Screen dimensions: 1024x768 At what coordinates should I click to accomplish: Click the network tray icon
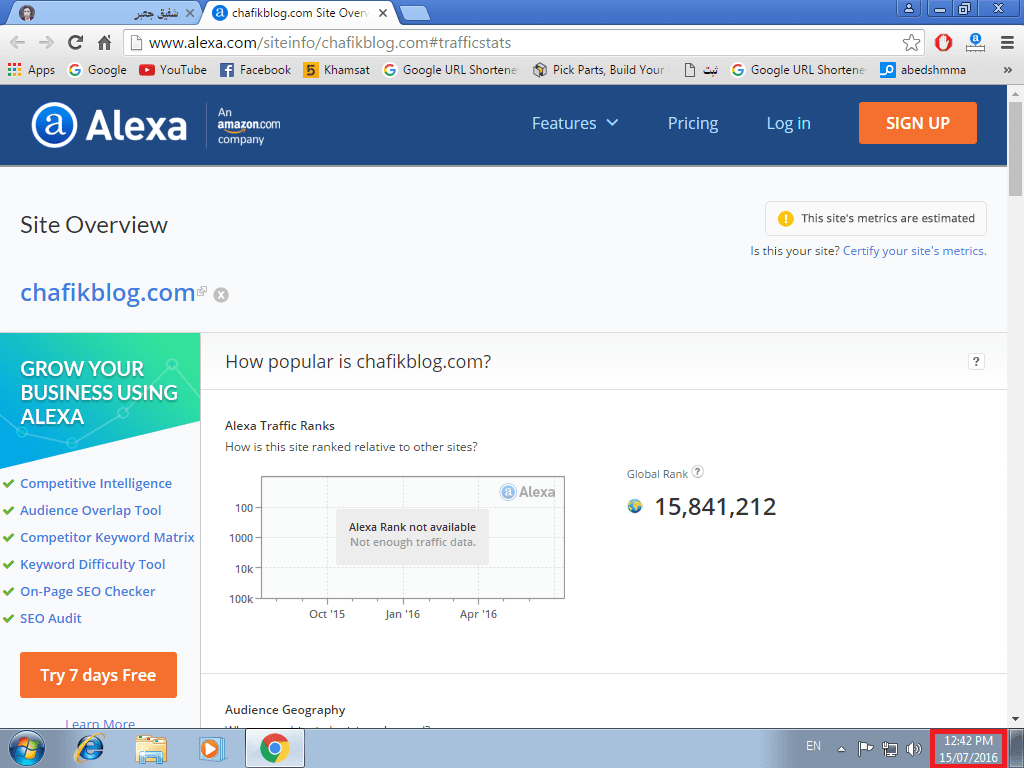889,748
